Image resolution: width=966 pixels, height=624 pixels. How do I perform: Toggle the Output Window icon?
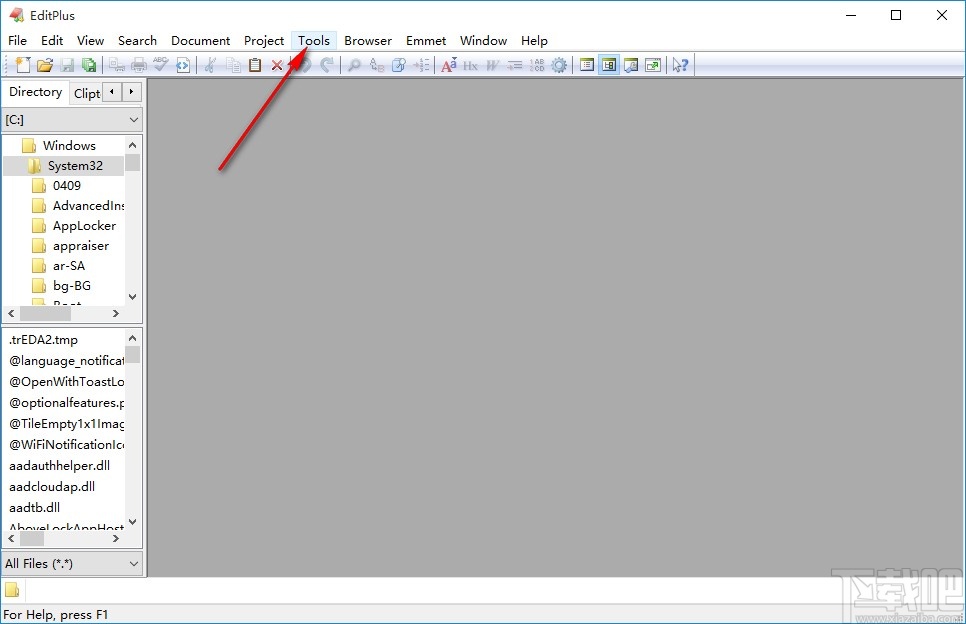coord(631,65)
